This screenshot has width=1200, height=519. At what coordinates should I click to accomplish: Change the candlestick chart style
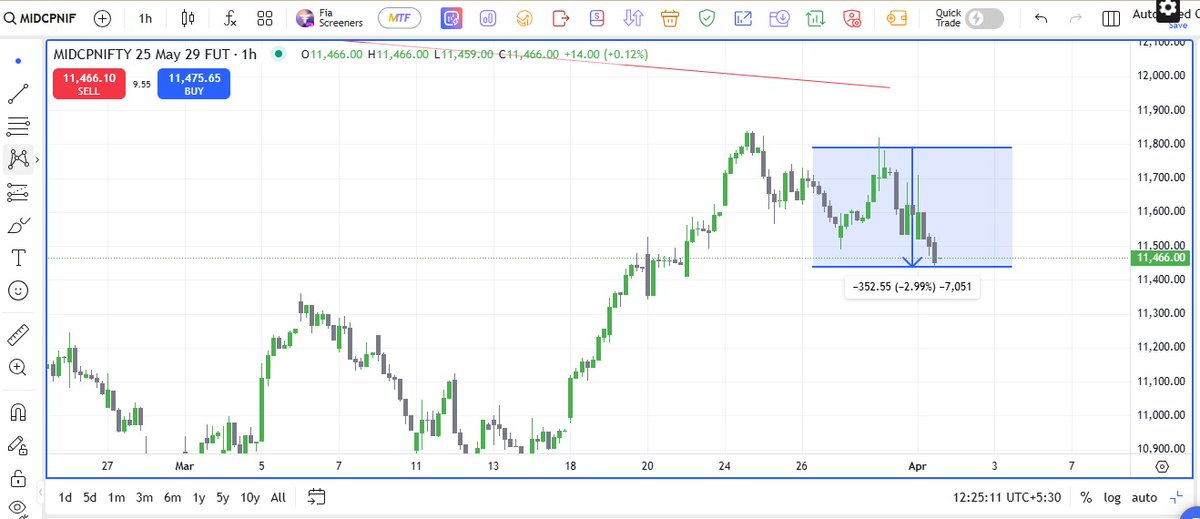(188, 18)
